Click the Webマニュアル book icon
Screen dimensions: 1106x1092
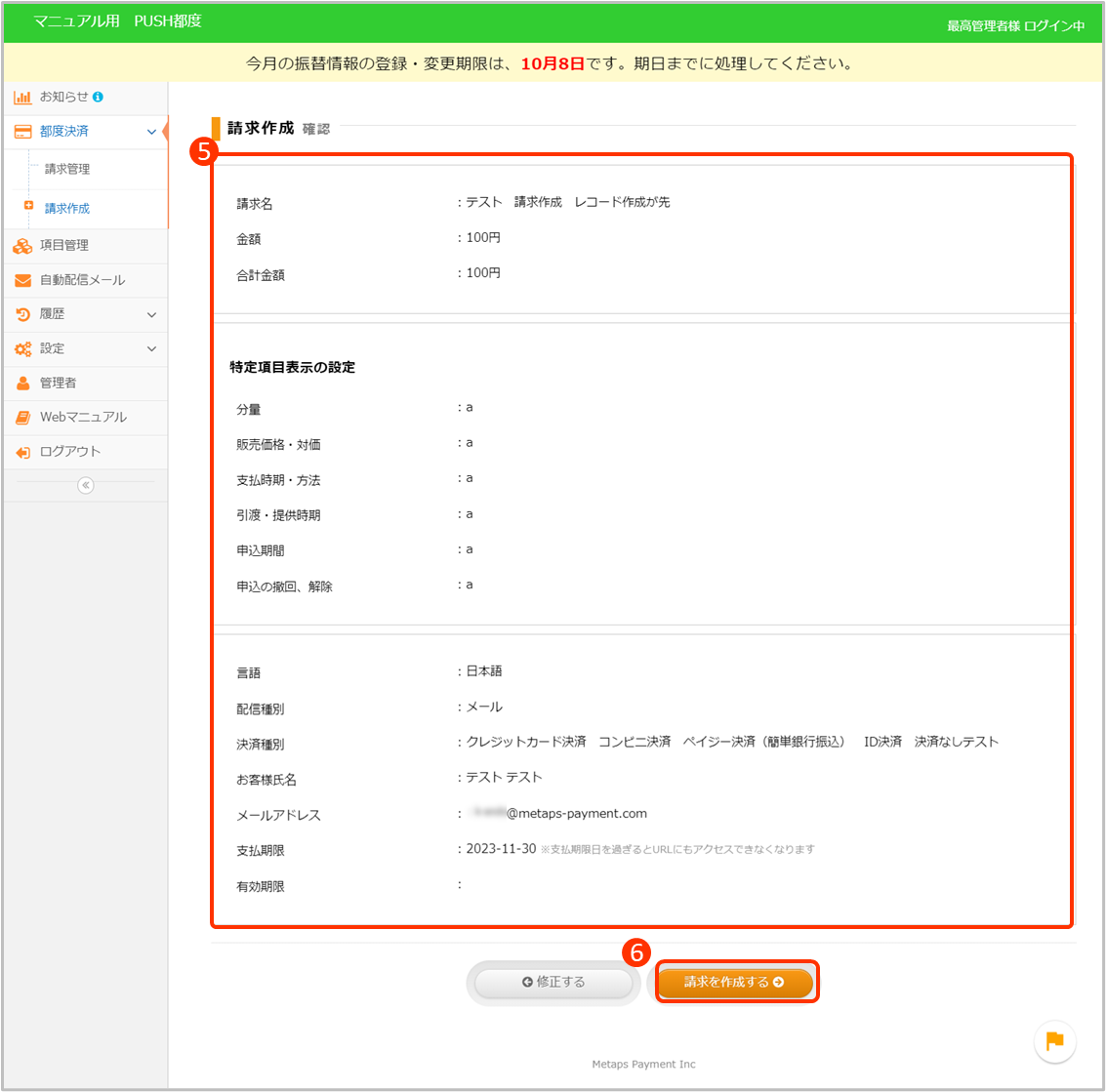22,418
